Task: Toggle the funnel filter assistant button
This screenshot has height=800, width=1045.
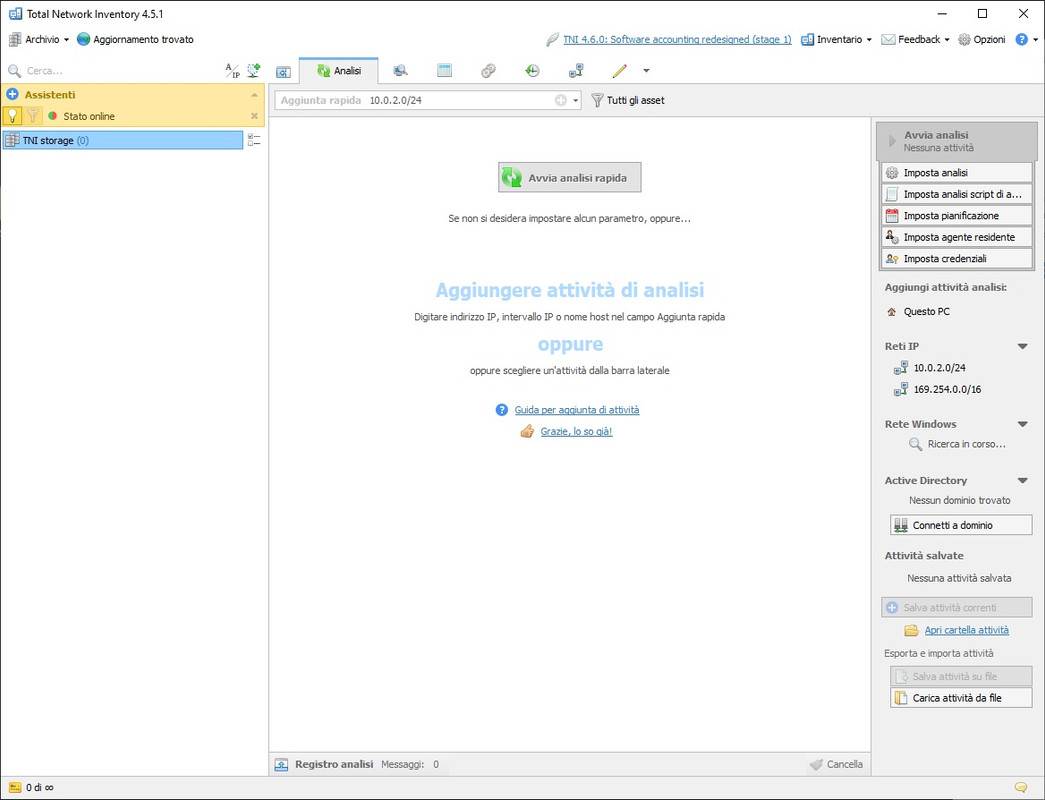Action: (x=33, y=116)
